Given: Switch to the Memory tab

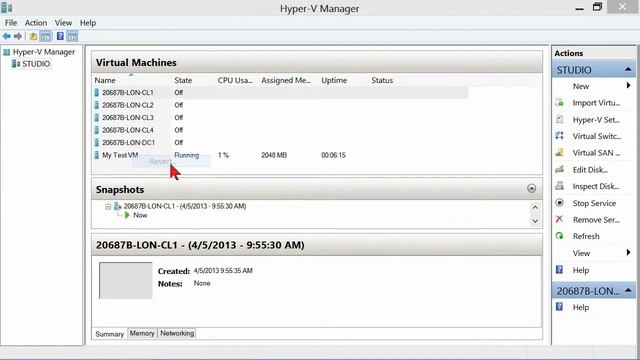Looking at the screenshot, I should pos(142,333).
